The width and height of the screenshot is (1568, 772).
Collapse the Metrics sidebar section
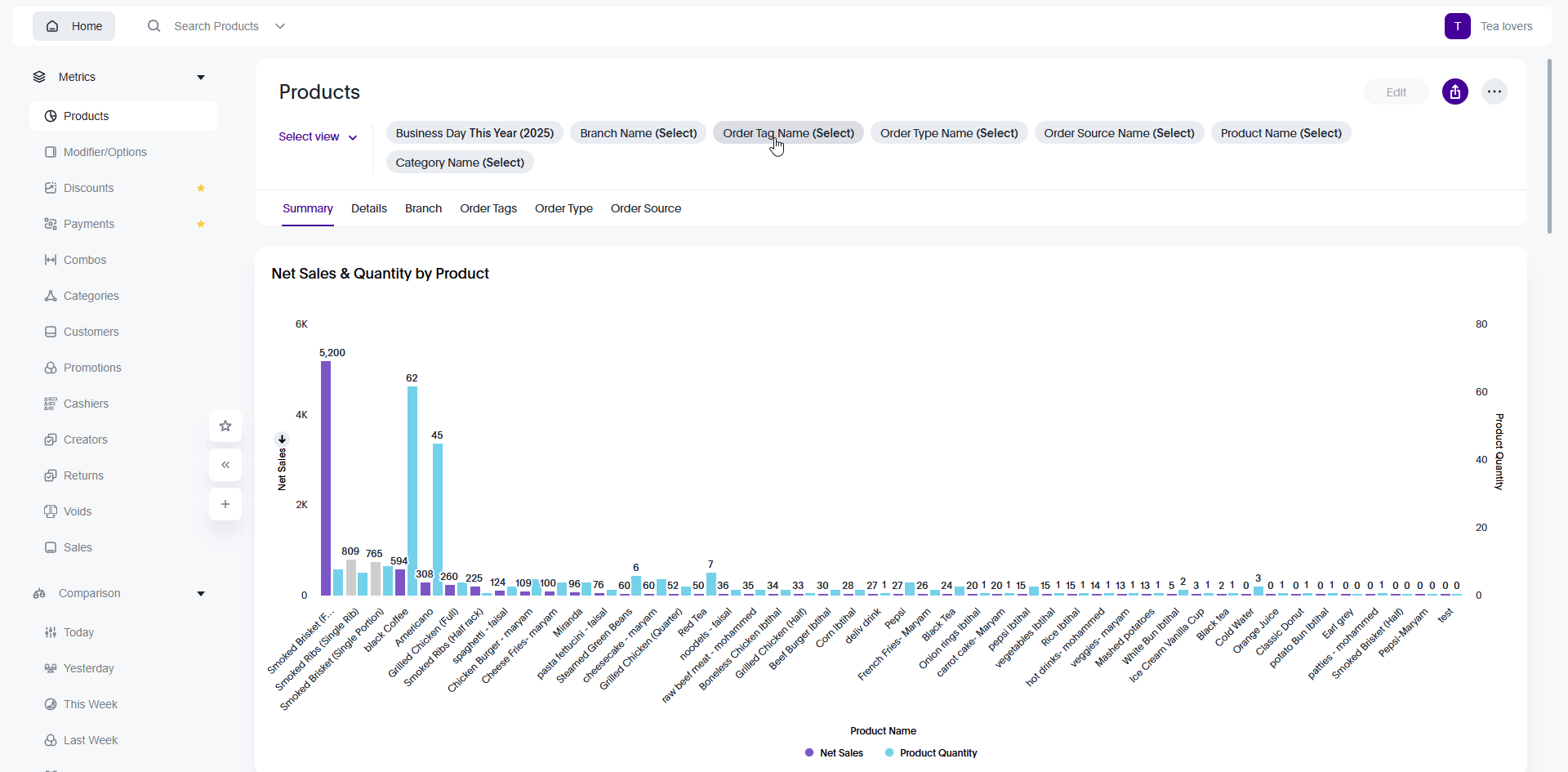click(x=201, y=78)
